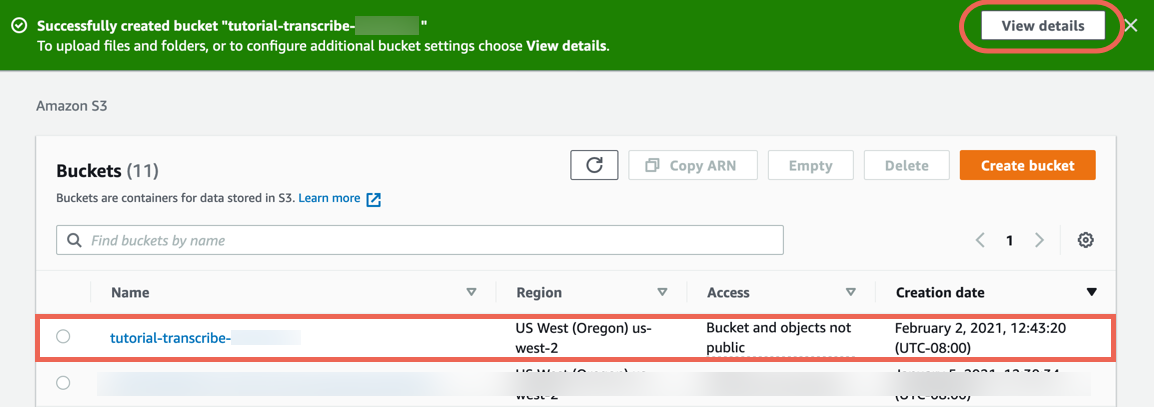This screenshot has height=407, width=1154.
Task: Click the Copy ARN button
Action: (693, 166)
